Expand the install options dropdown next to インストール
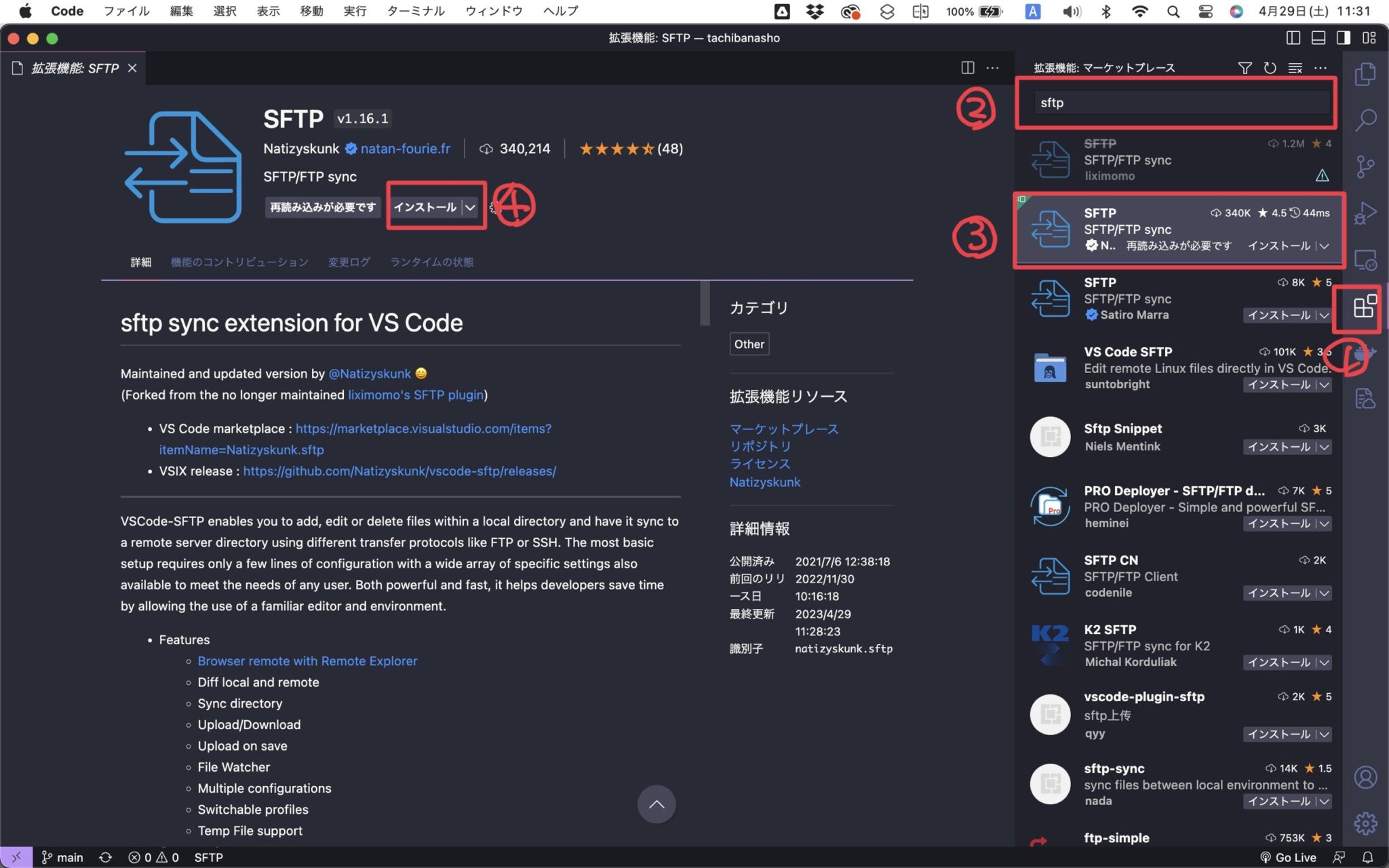Viewport: 1389px width, 868px height. (470, 208)
